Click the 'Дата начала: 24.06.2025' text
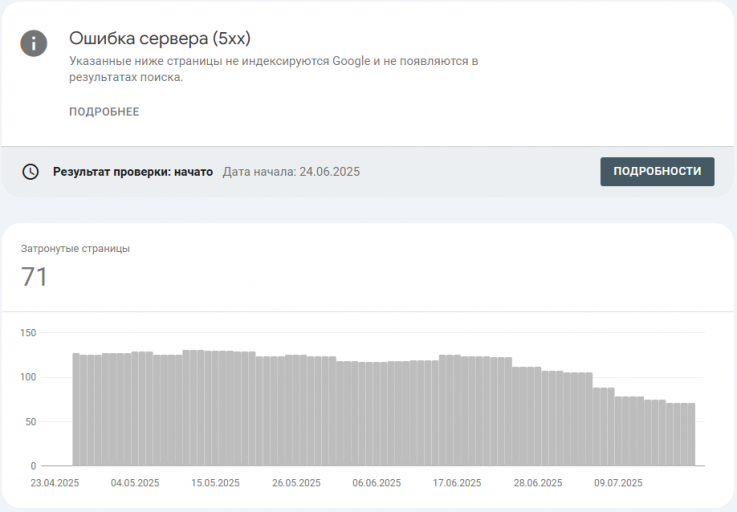 click(291, 172)
